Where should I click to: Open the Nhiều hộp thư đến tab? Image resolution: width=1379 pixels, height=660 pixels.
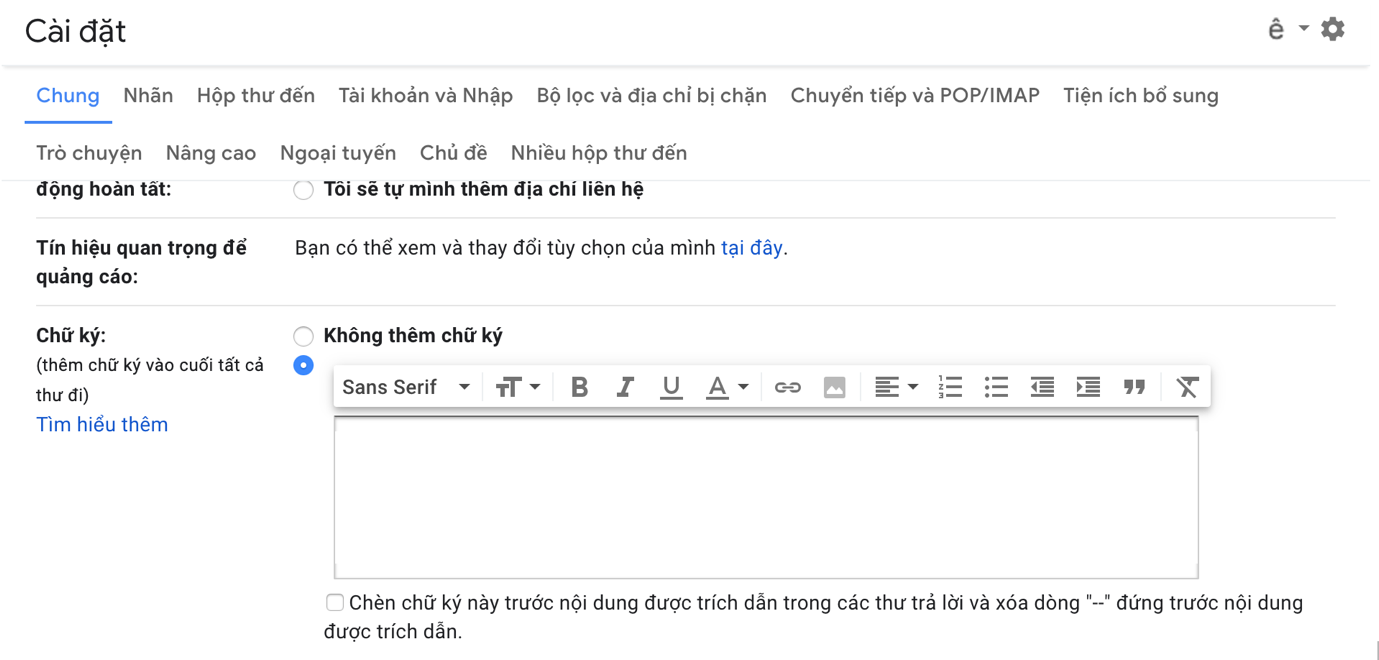click(x=599, y=153)
